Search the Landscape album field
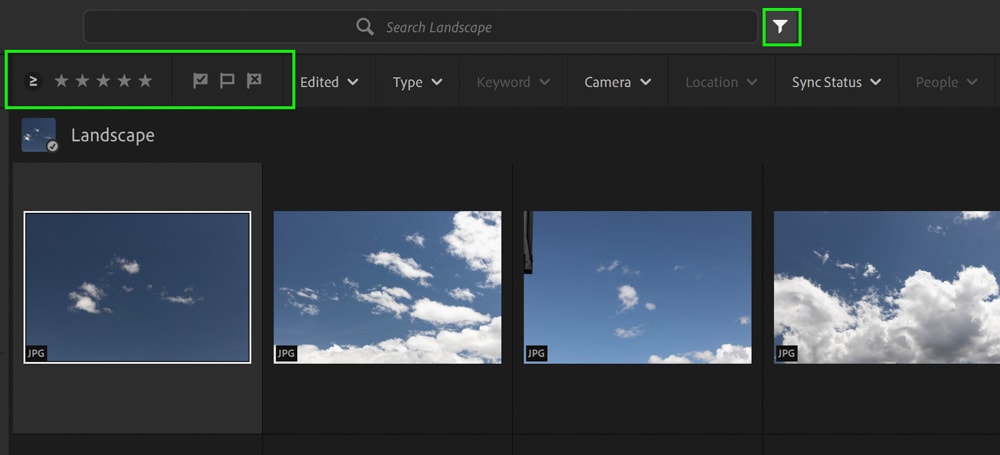 pyautogui.click(x=420, y=27)
